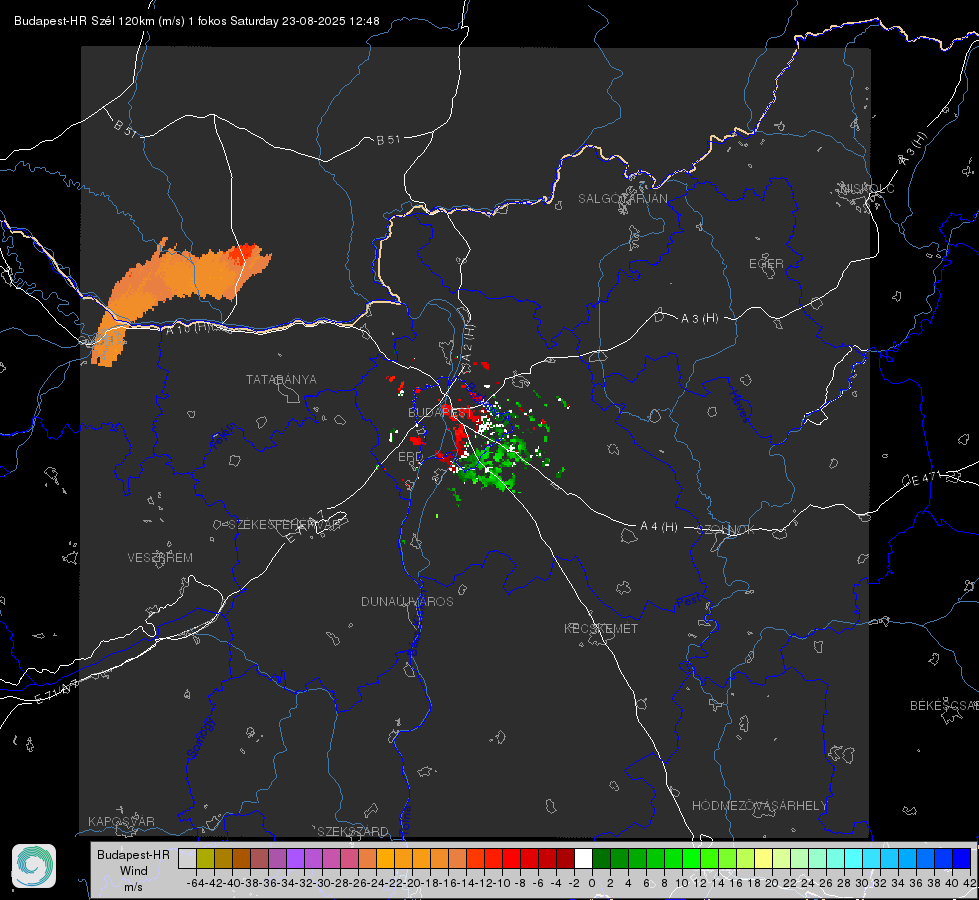Click the green radar echo cluster southeast of Budapest
Image resolution: width=979 pixels, height=900 pixels.
click(x=496, y=462)
